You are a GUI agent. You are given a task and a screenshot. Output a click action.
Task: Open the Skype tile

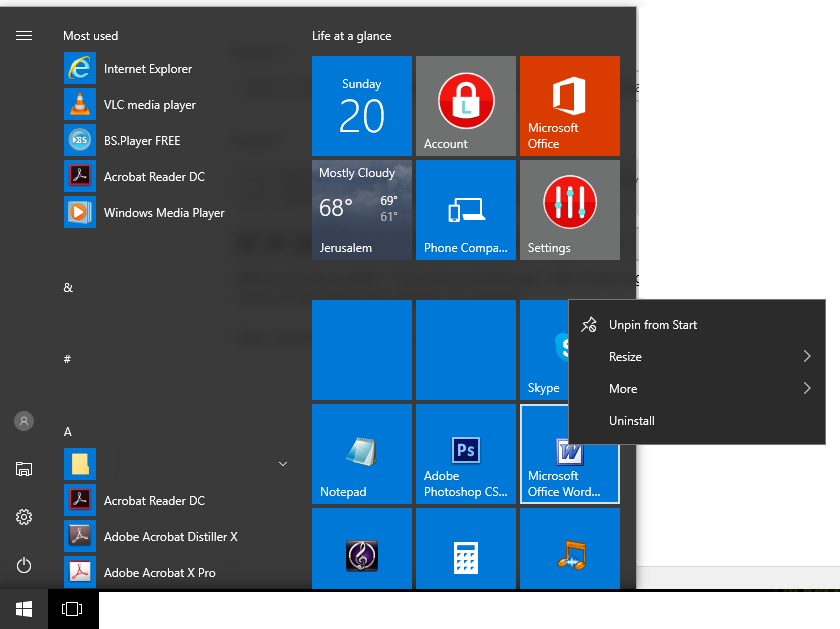tap(544, 349)
